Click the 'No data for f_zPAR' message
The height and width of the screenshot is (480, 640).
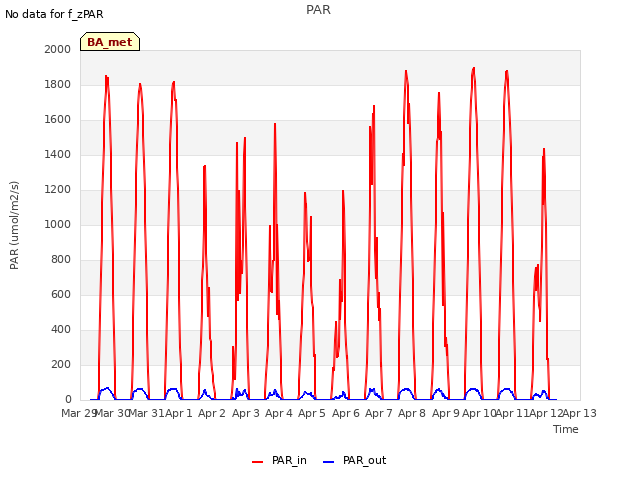(x=54, y=14)
